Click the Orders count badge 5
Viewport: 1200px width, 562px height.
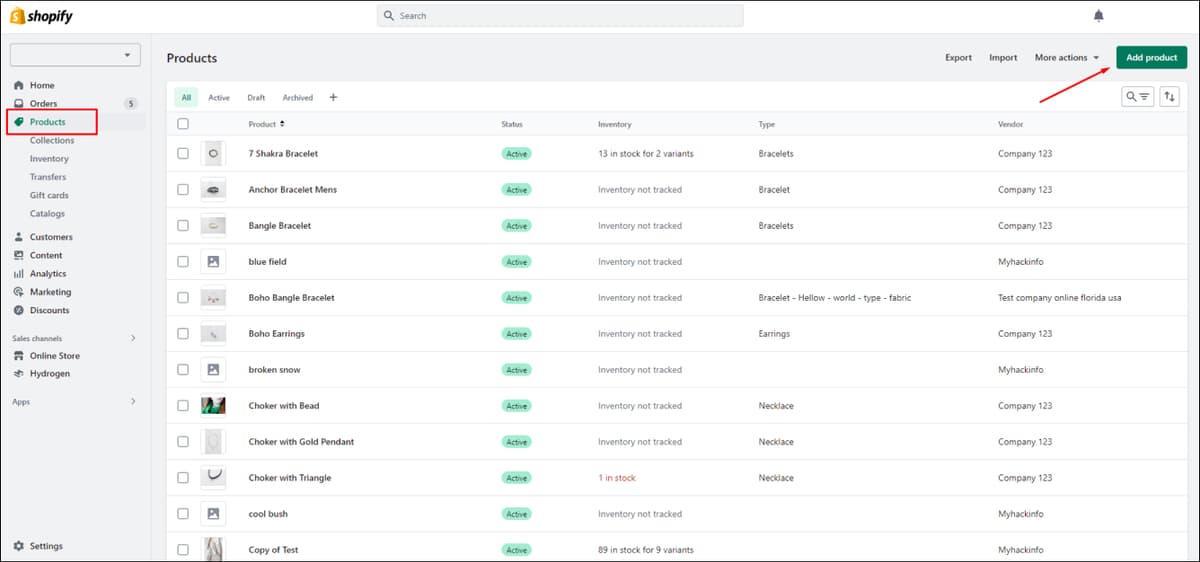coord(130,104)
